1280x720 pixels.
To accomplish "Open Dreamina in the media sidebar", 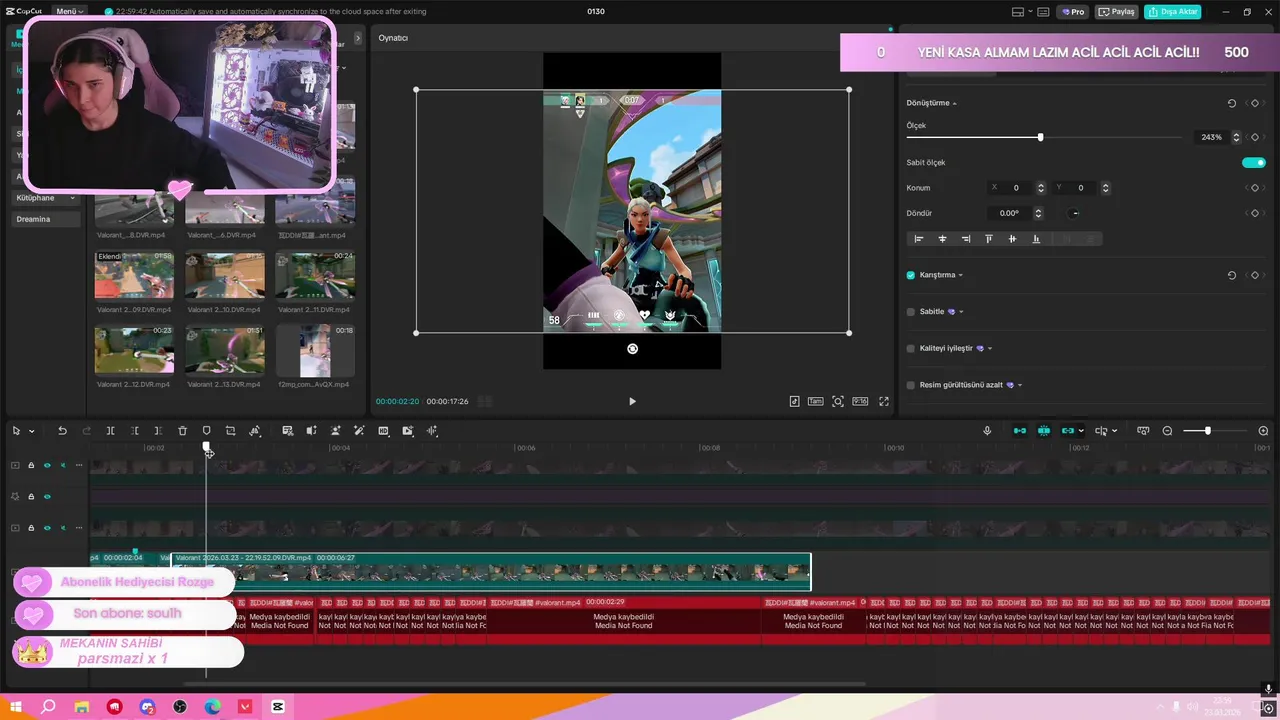I will coord(45,219).
